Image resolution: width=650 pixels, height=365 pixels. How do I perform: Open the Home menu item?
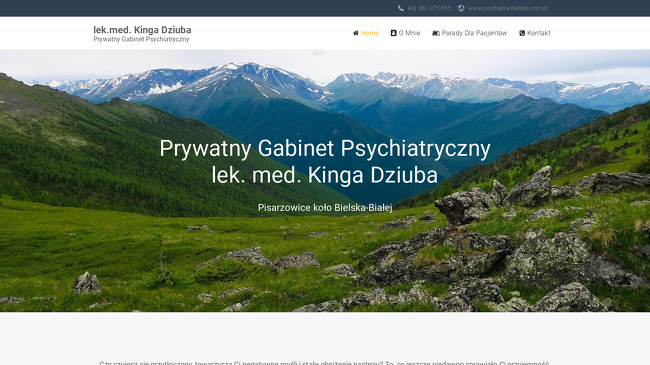pyautogui.click(x=370, y=33)
